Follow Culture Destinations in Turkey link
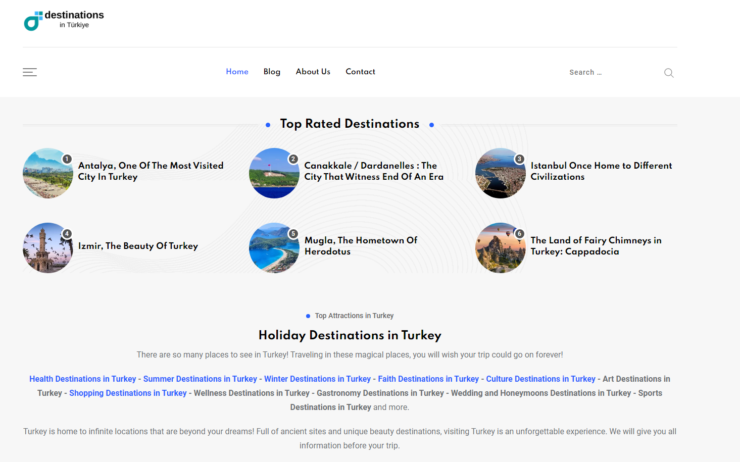Screen dimensions: 740x462 click(x=541, y=379)
